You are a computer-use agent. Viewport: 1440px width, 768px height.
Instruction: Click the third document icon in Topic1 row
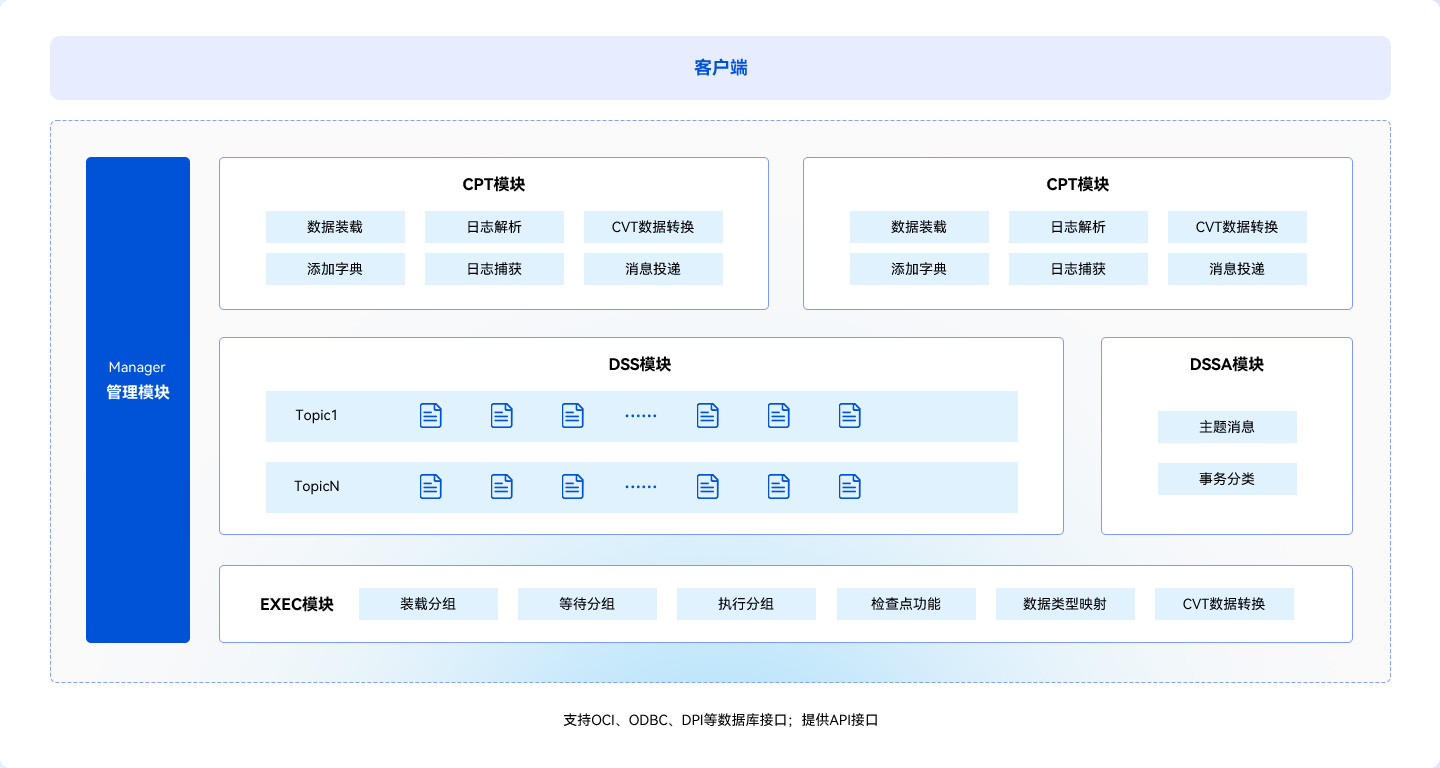click(572, 415)
